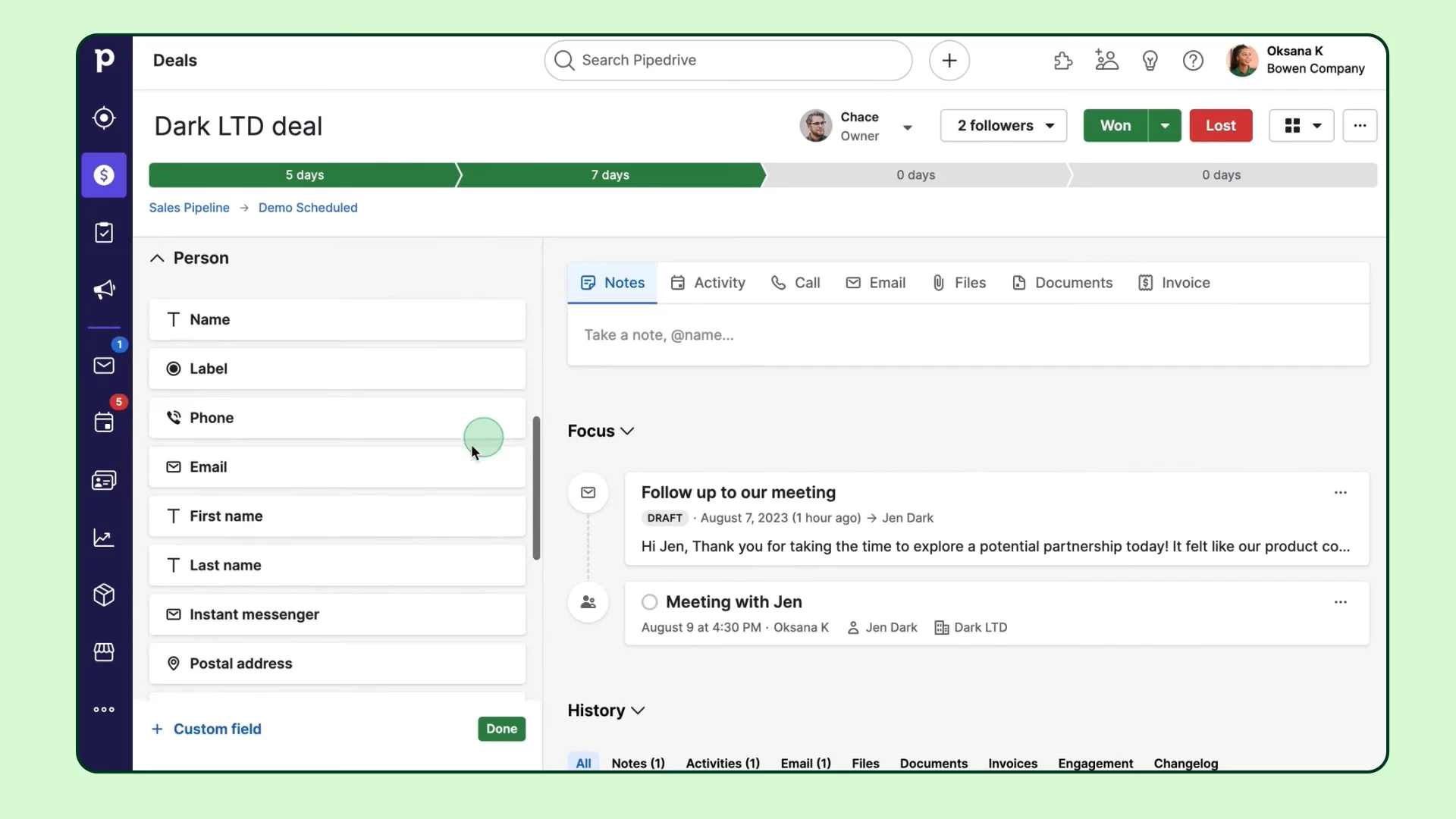The height and width of the screenshot is (819, 1456).
Task: Click the green Done button
Action: pos(501,729)
